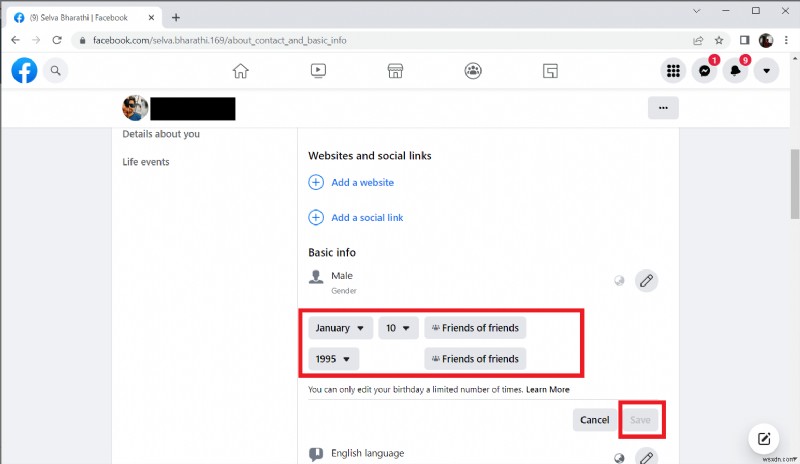The height and width of the screenshot is (464, 800).
Task: Click the share page icon in address bar
Action: [698, 40]
